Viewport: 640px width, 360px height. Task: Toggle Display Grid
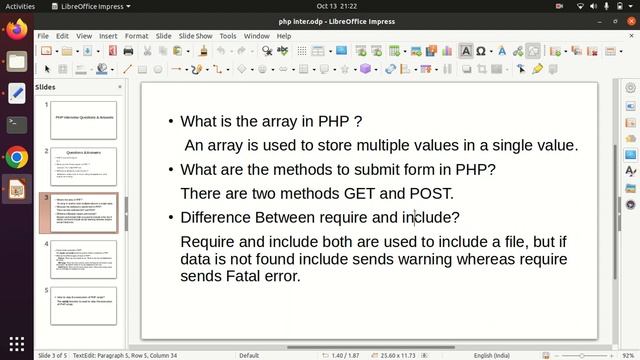(x=302, y=51)
